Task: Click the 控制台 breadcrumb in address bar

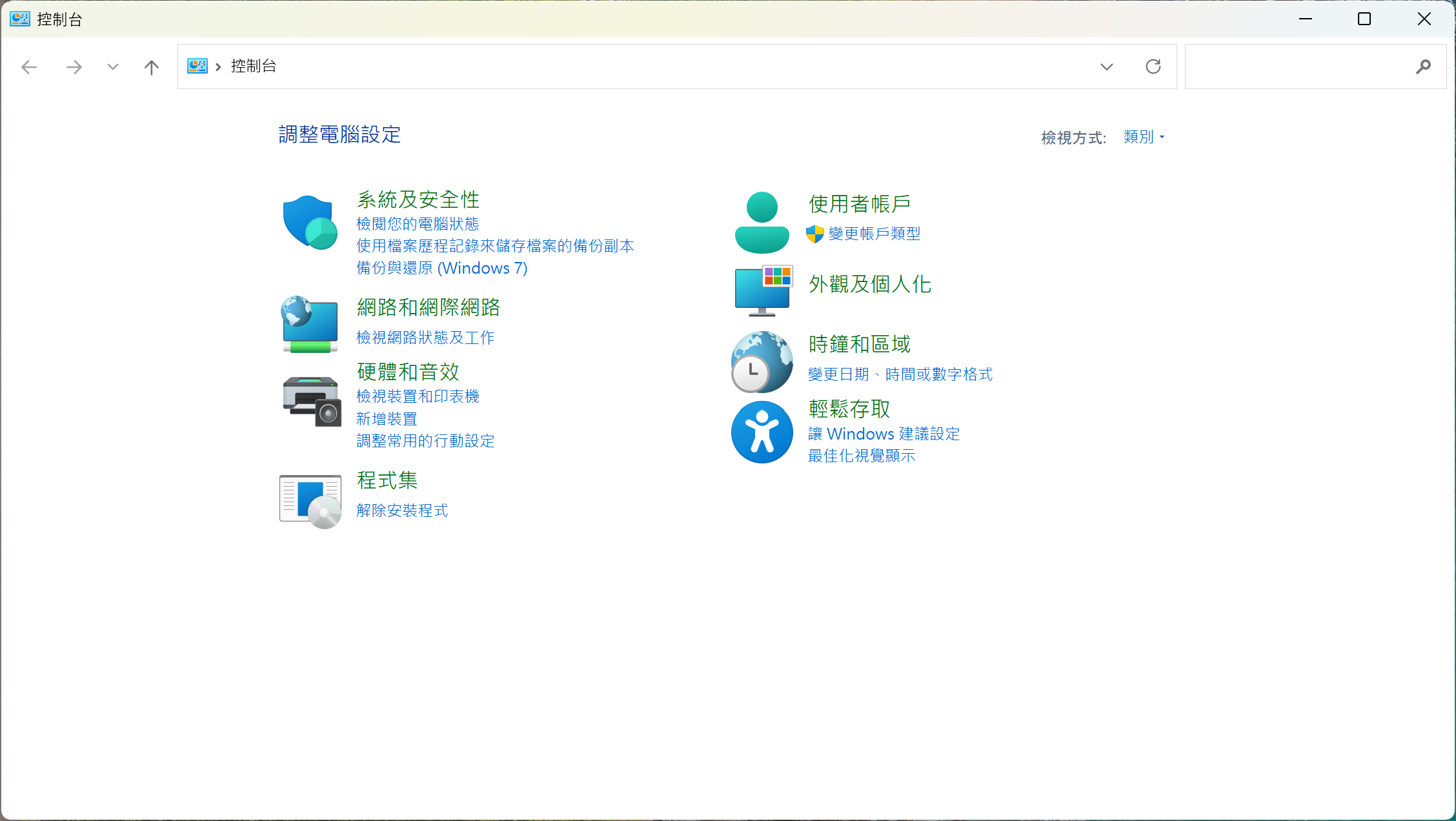Action: [x=254, y=66]
